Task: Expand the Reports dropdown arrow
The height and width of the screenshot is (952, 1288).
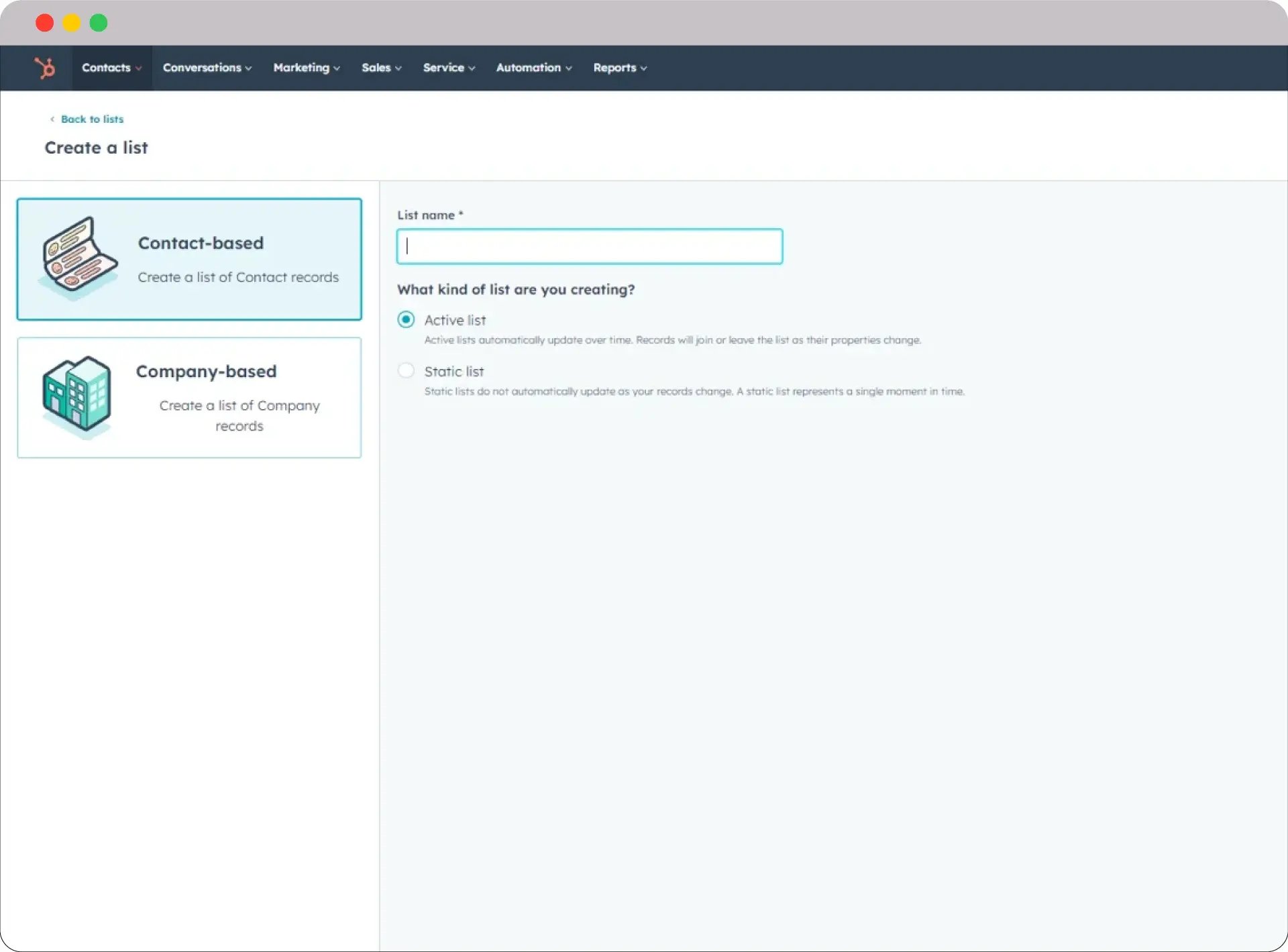Action: pos(643,68)
